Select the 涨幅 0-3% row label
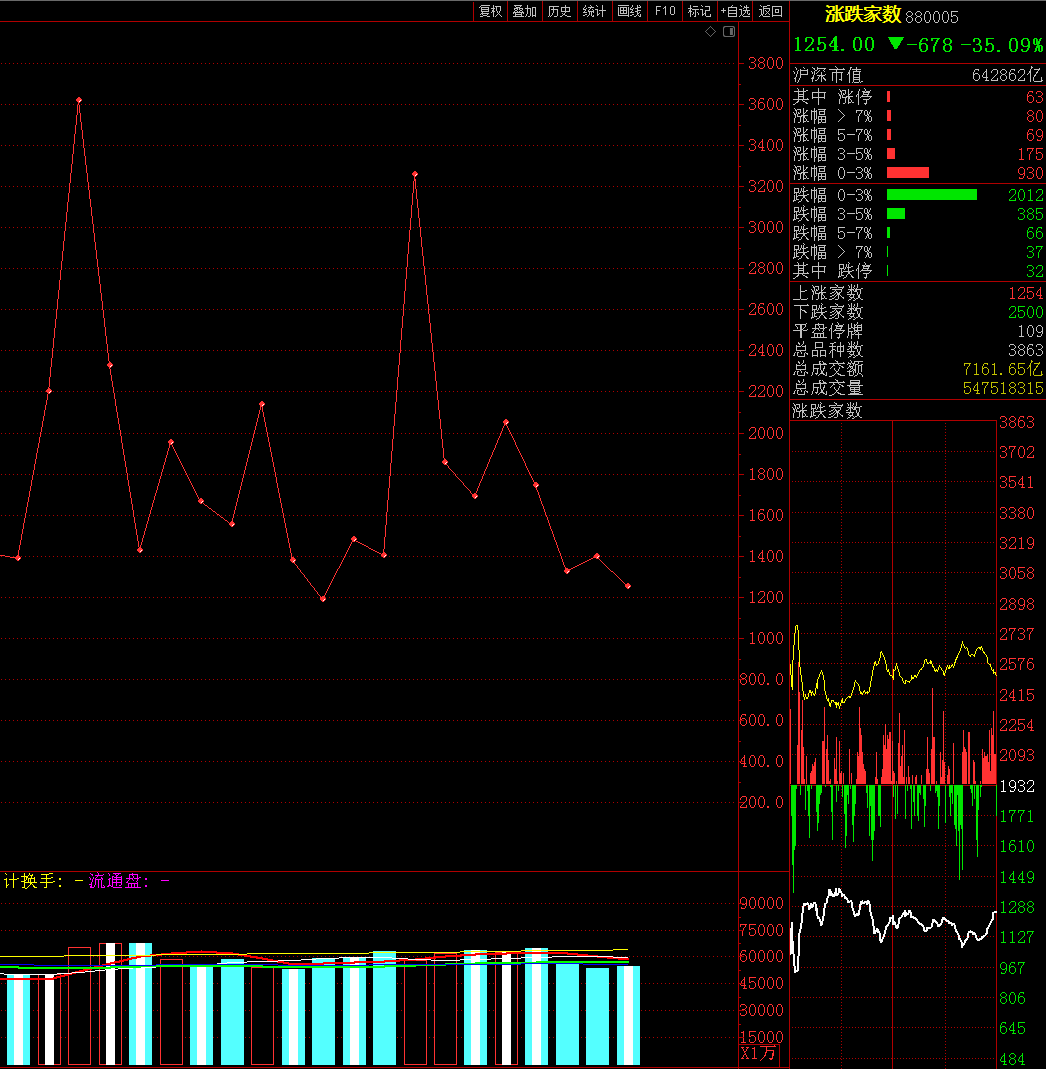 point(833,173)
